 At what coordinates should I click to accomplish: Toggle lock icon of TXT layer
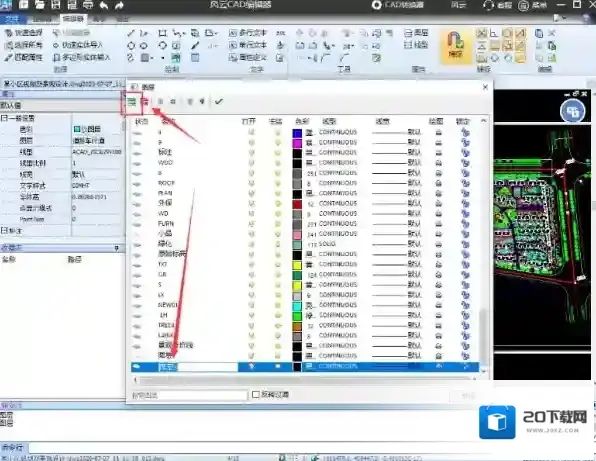pyautogui.click(x=465, y=265)
